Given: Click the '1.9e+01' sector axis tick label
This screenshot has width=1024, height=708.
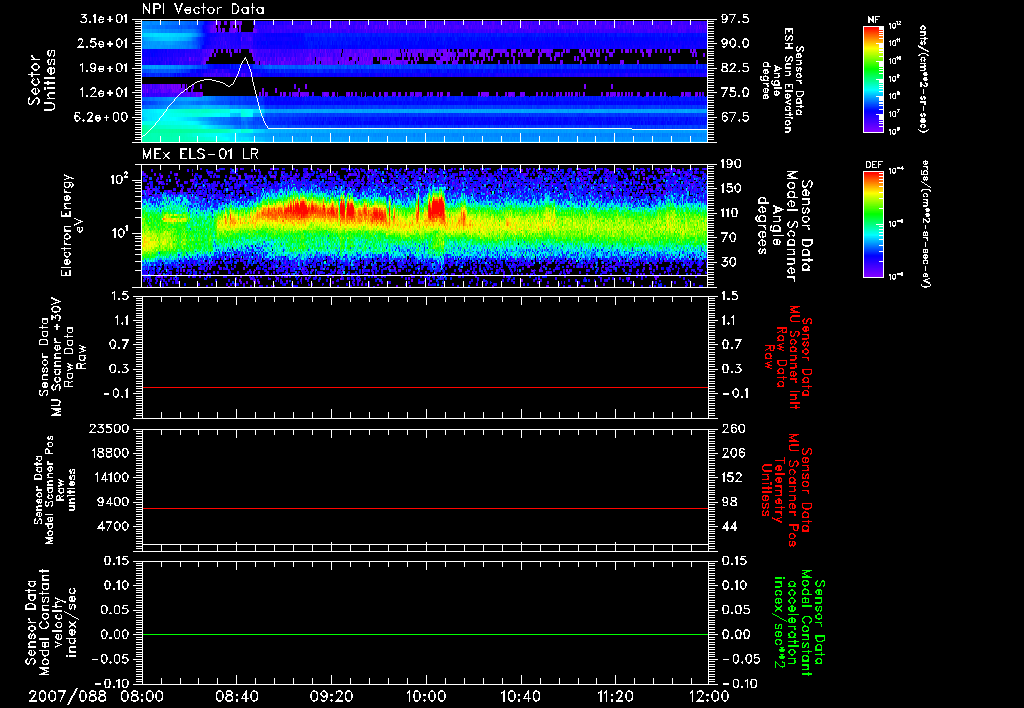Looking at the screenshot, I should (104, 68).
